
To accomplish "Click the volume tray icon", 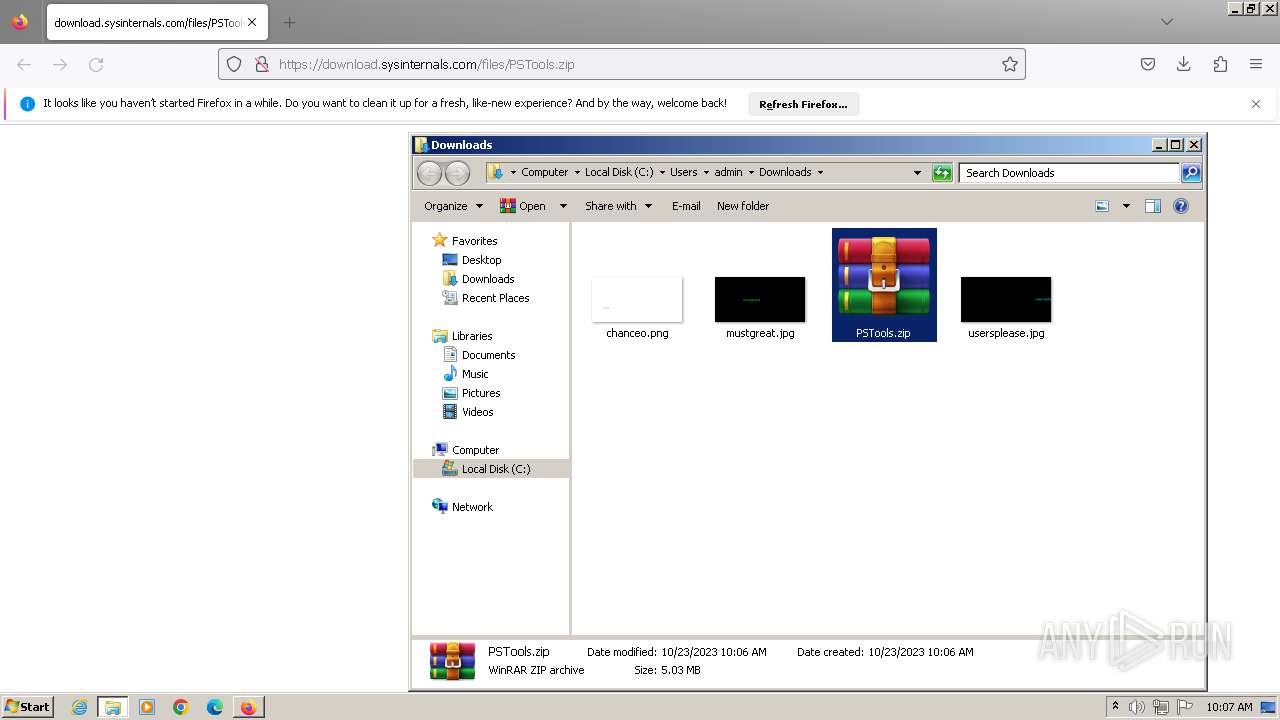I will (x=1137, y=707).
